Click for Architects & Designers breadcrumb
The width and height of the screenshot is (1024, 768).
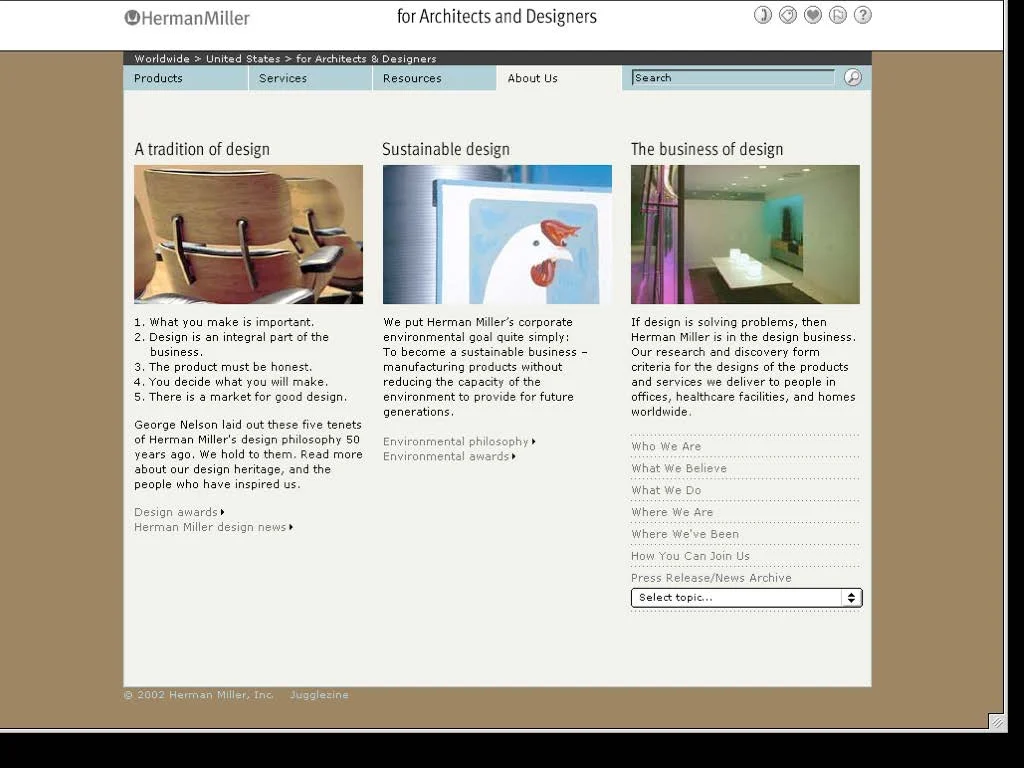(x=366, y=59)
